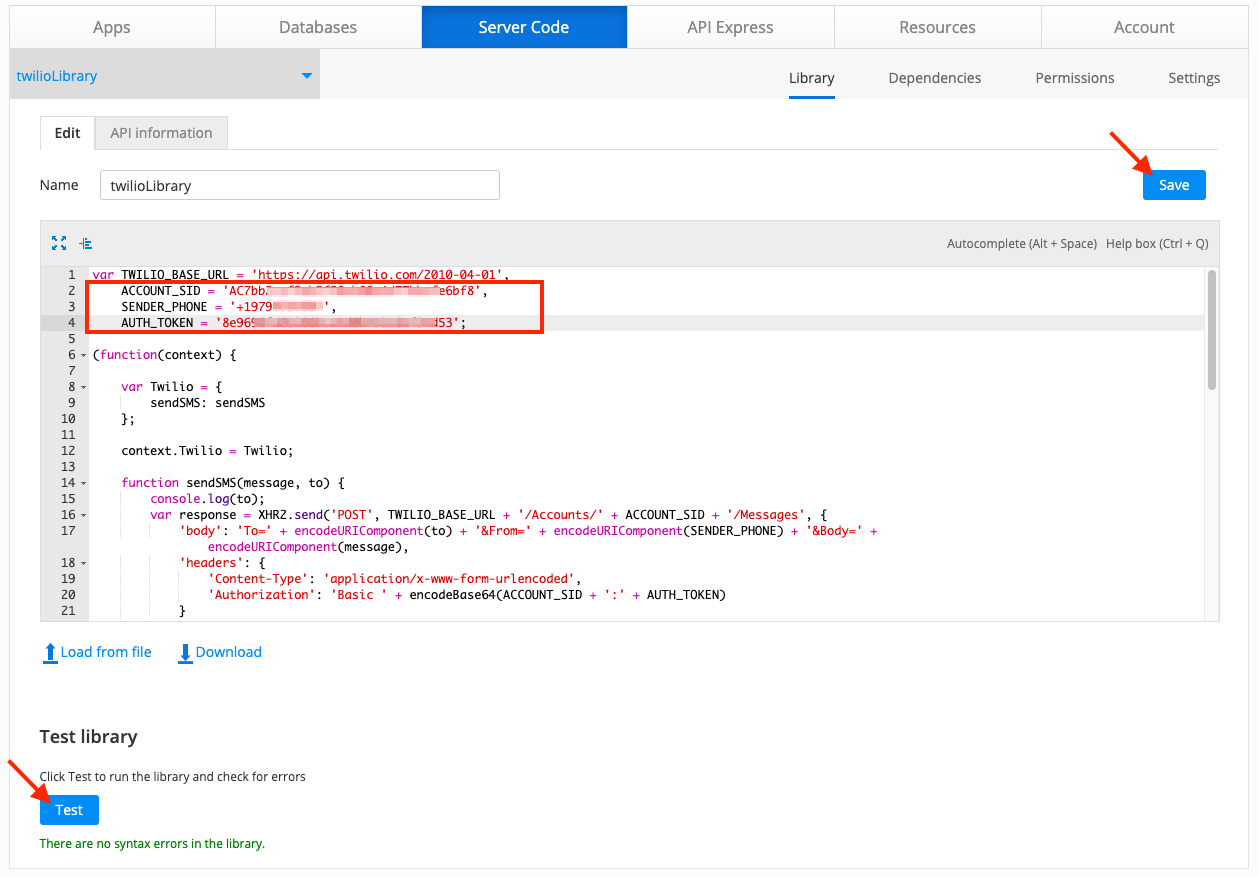Viewport: 1258px width, 877px height.
Task: Click the code editor vertical scrollbar
Action: [x=1212, y=329]
